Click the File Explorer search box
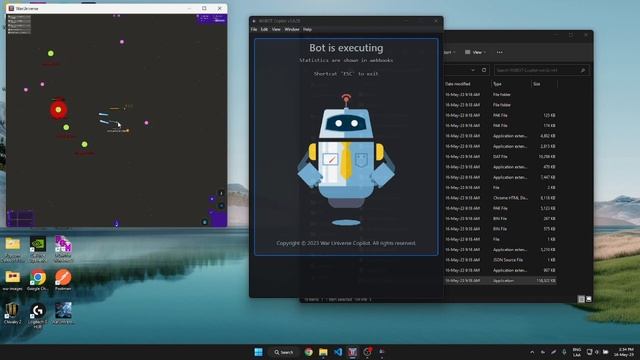The width and height of the screenshot is (640, 360). tap(542, 70)
